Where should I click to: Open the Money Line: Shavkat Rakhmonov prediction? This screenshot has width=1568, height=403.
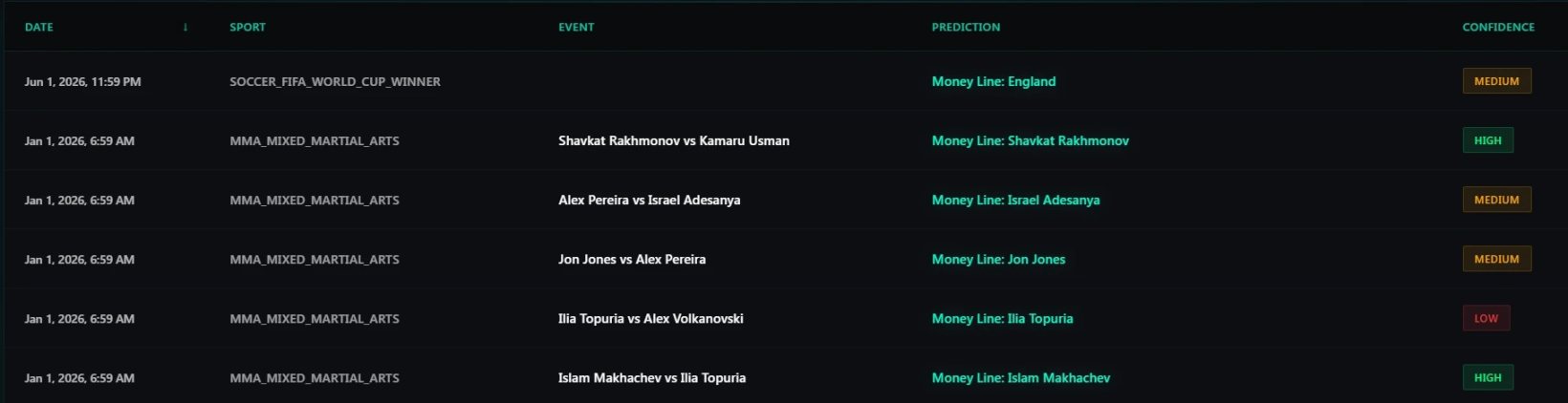(x=1030, y=140)
